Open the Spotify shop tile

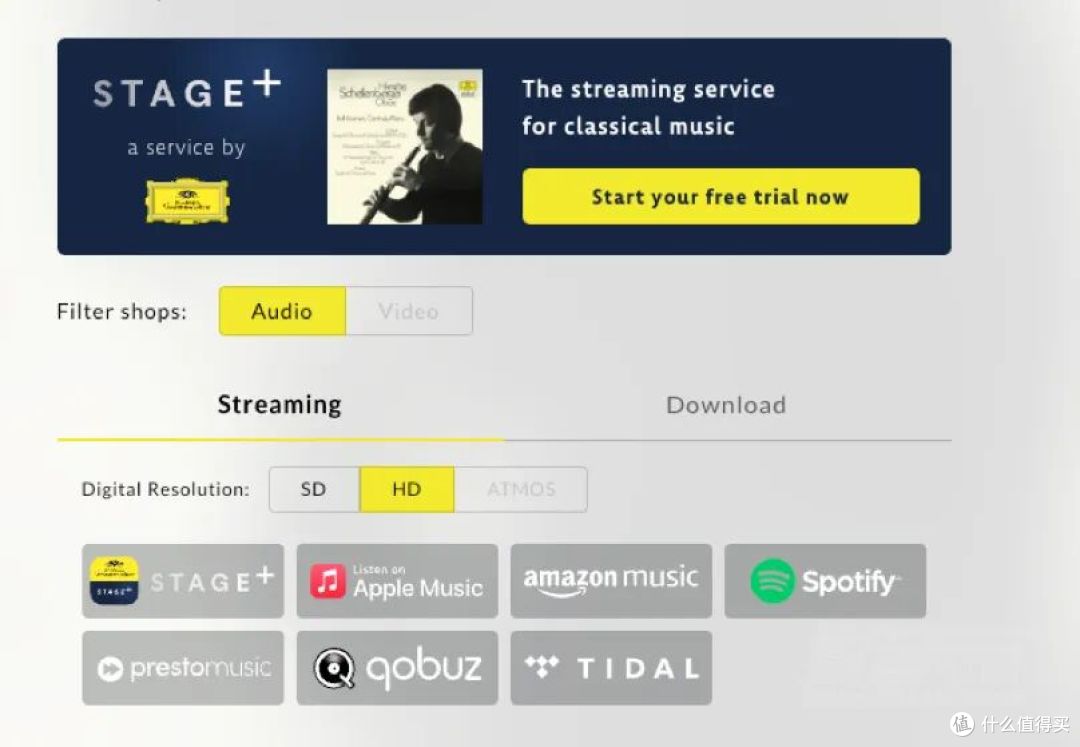pyautogui.click(x=825, y=581)
